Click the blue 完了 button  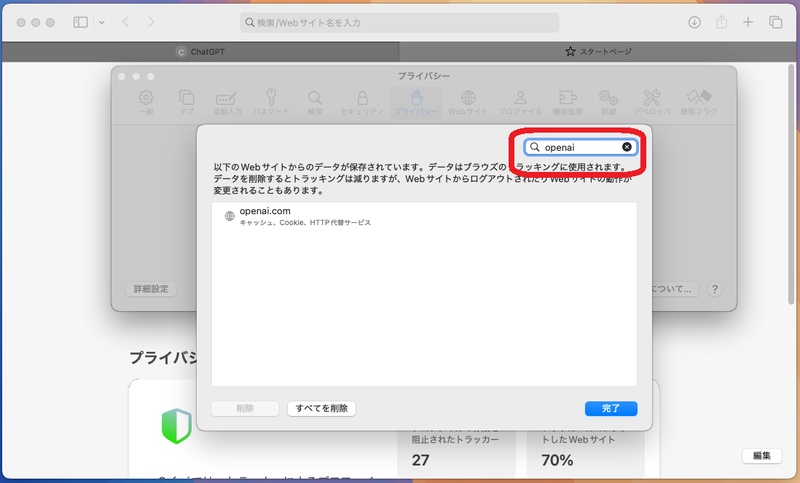(611, 409)
